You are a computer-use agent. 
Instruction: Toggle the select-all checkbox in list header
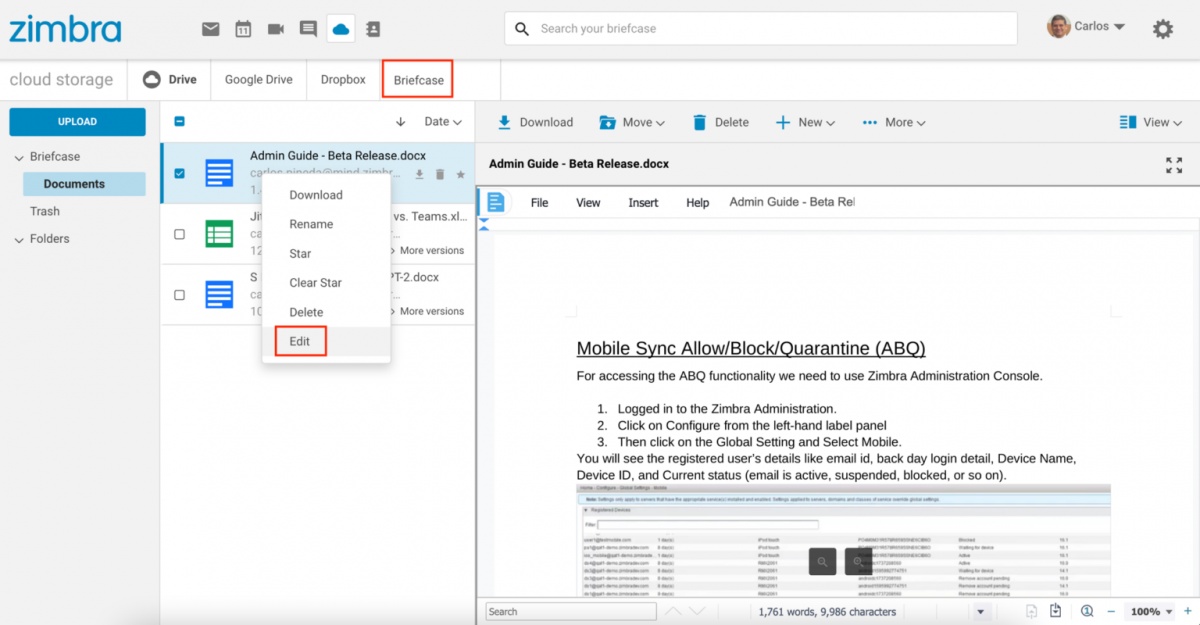point(180,122)
